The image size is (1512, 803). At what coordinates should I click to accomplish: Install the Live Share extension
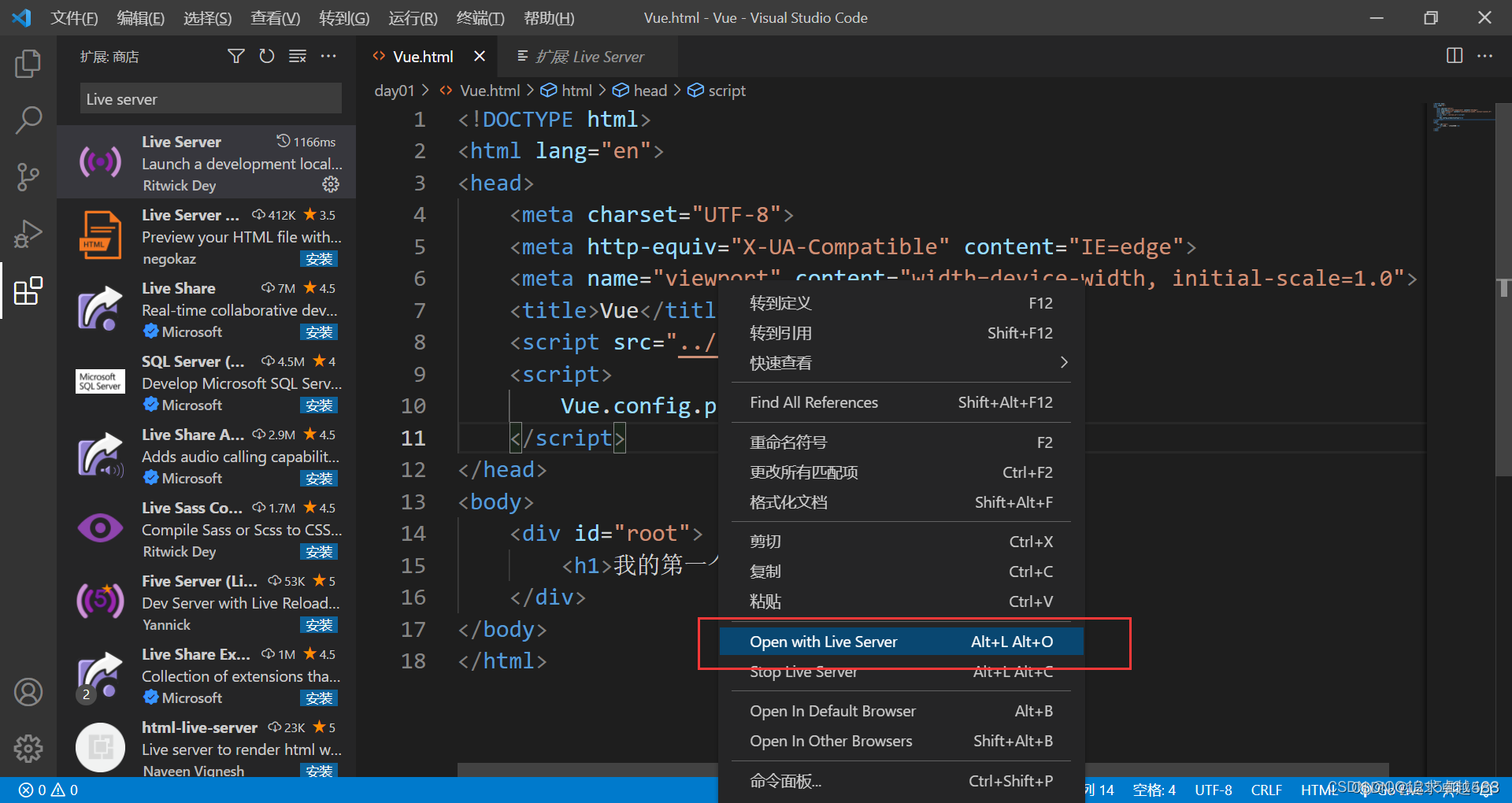click(x=318, y=331)
